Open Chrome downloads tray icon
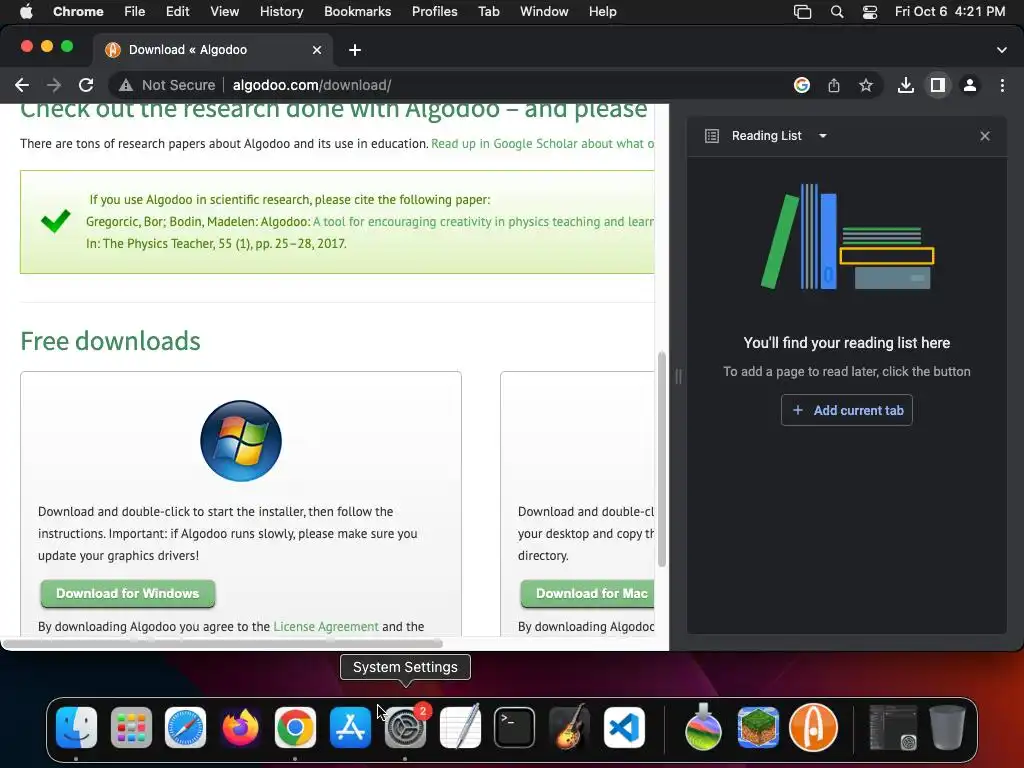The width and height of the screenshot is (1024, 768). point(905,85)
